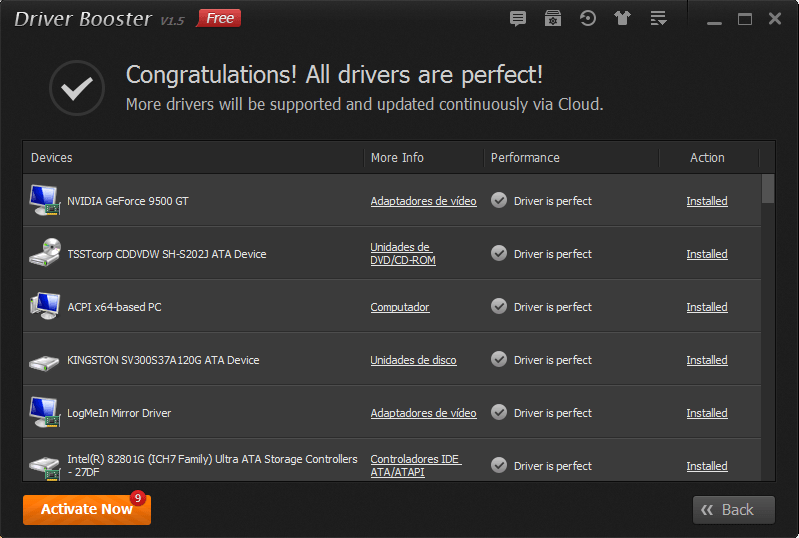
Task: Maximize the Driver Booster window
Action: [744, 19]
